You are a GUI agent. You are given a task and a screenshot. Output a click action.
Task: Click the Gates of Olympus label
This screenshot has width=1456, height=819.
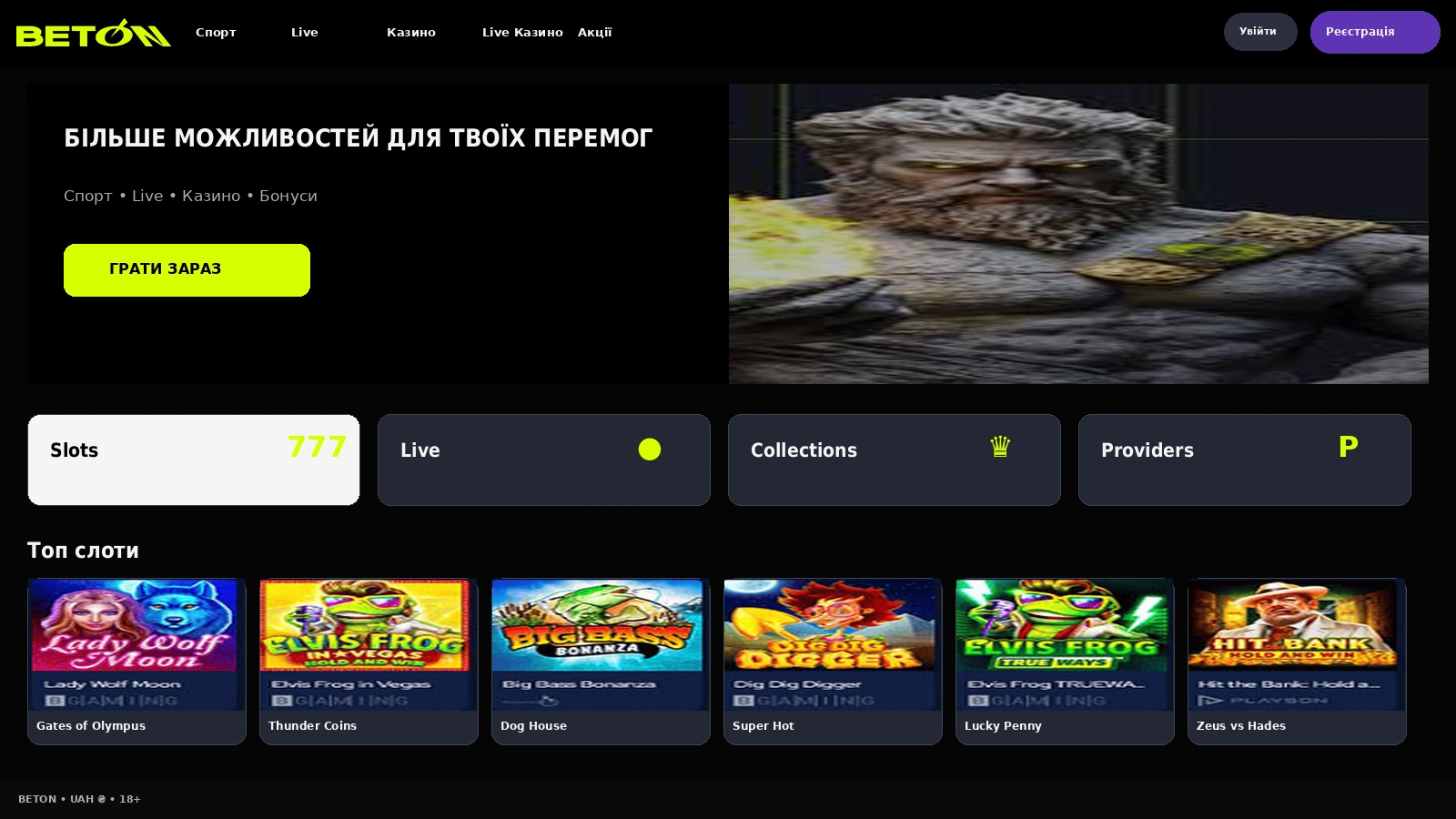coord(91,726)
